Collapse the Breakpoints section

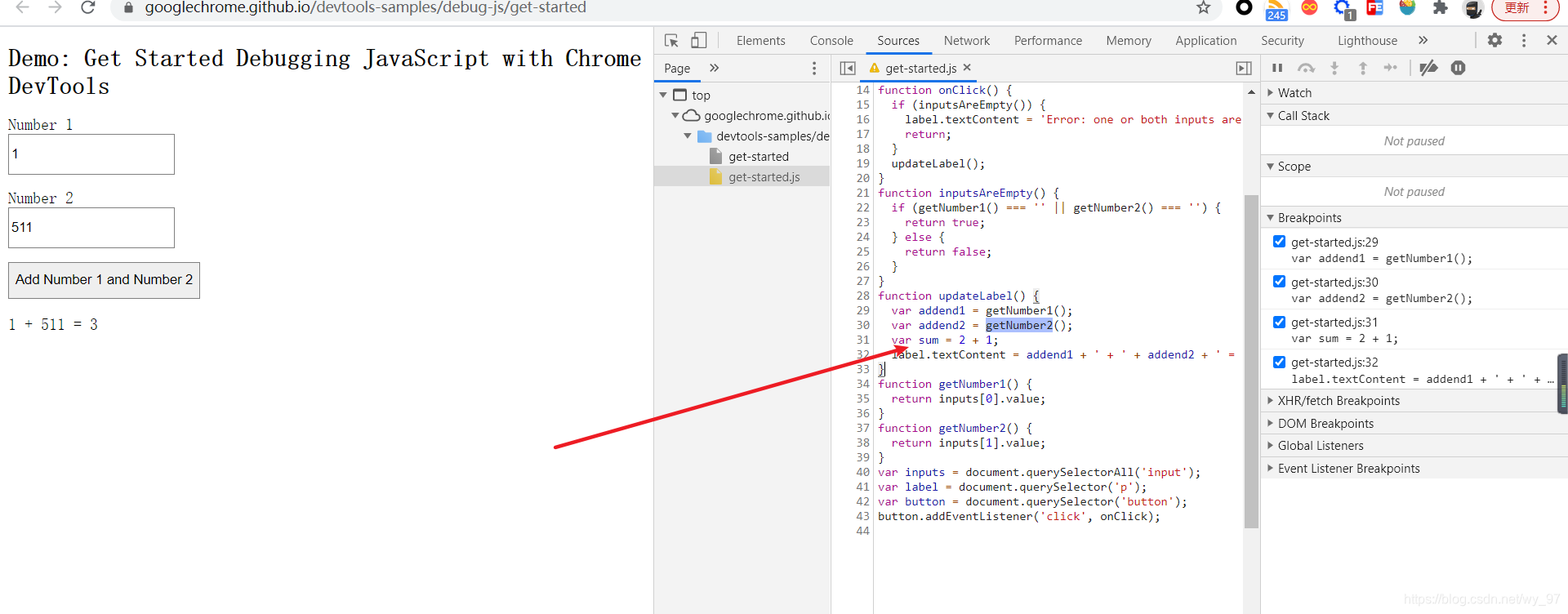click(1414, 218)
